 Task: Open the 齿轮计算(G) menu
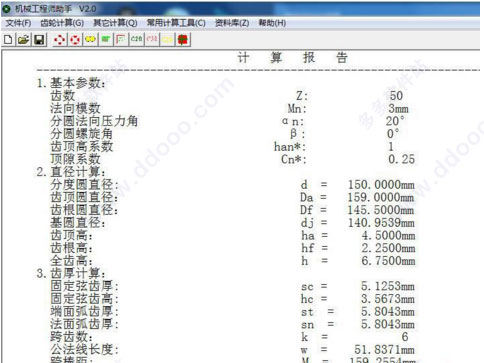pos(62,23)
